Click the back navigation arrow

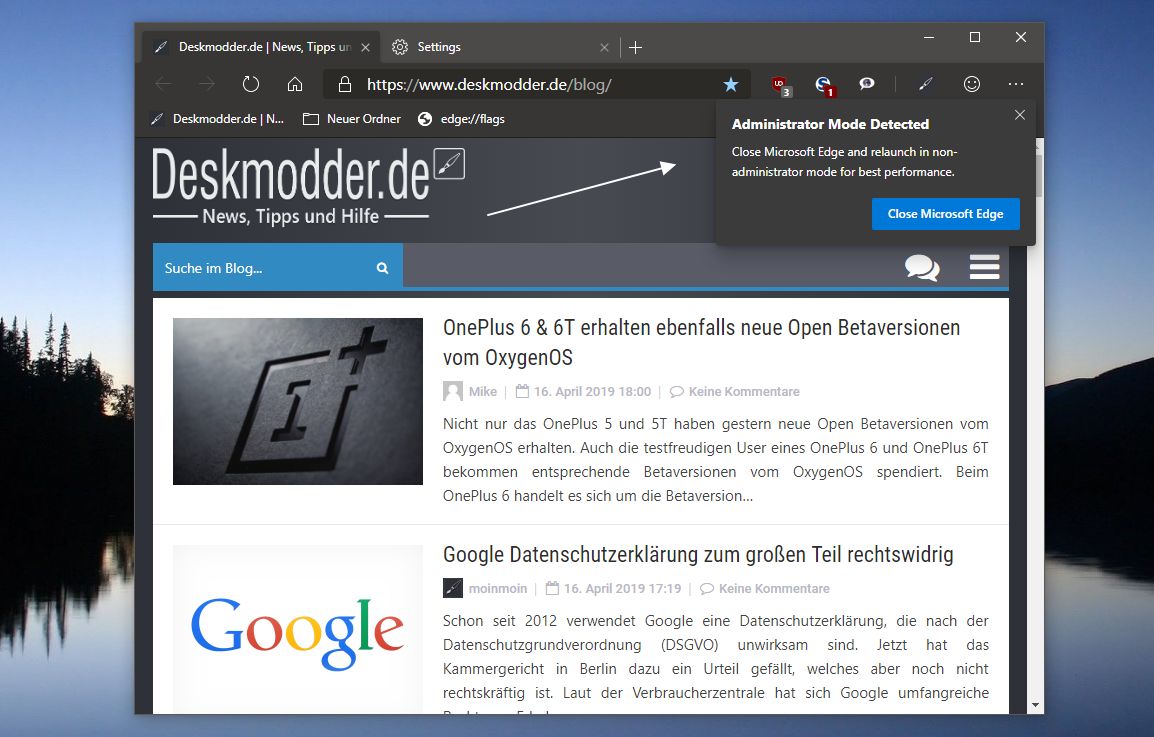(163, 84)
